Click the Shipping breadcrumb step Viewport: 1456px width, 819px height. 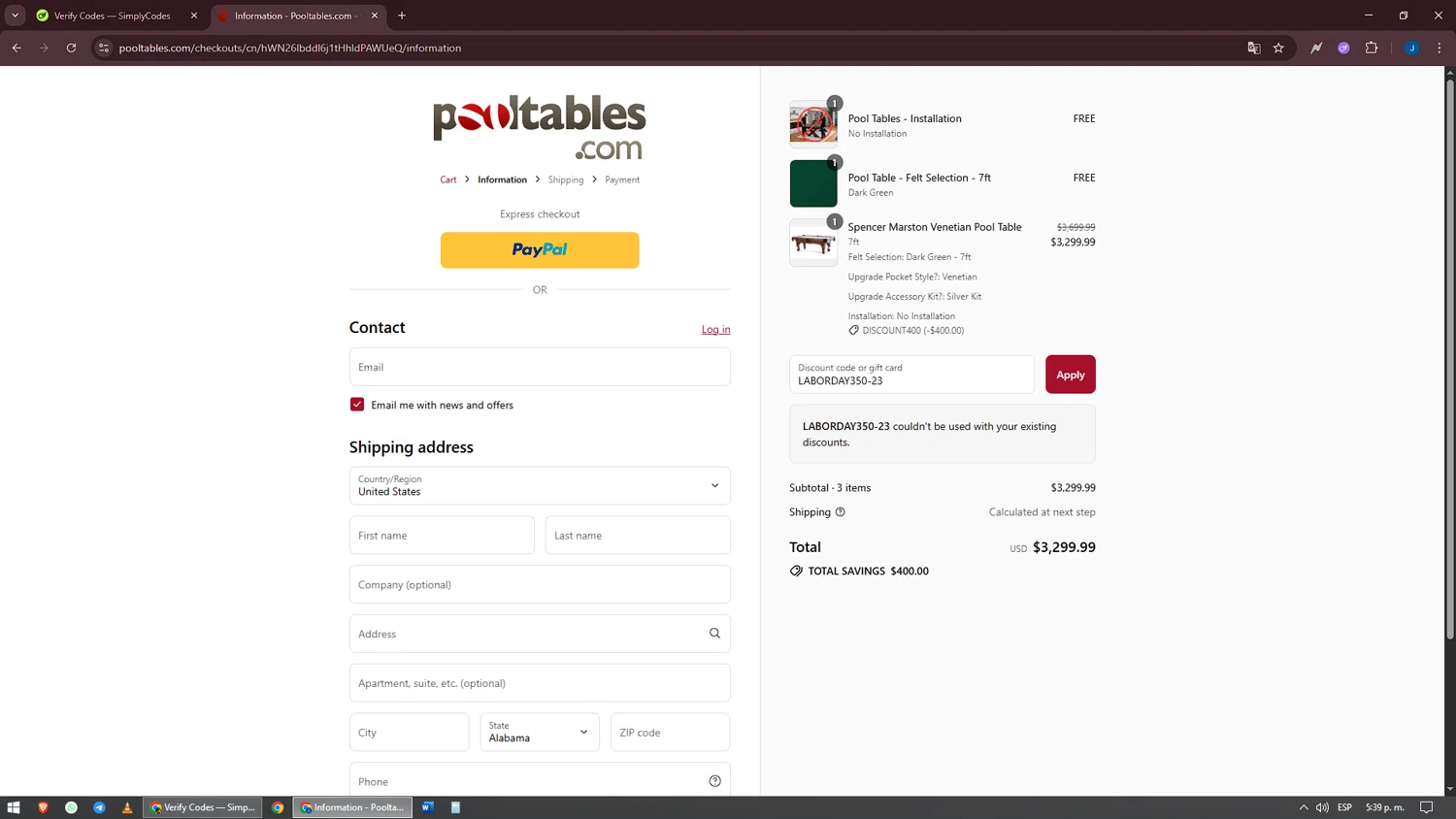pos(565,180)
